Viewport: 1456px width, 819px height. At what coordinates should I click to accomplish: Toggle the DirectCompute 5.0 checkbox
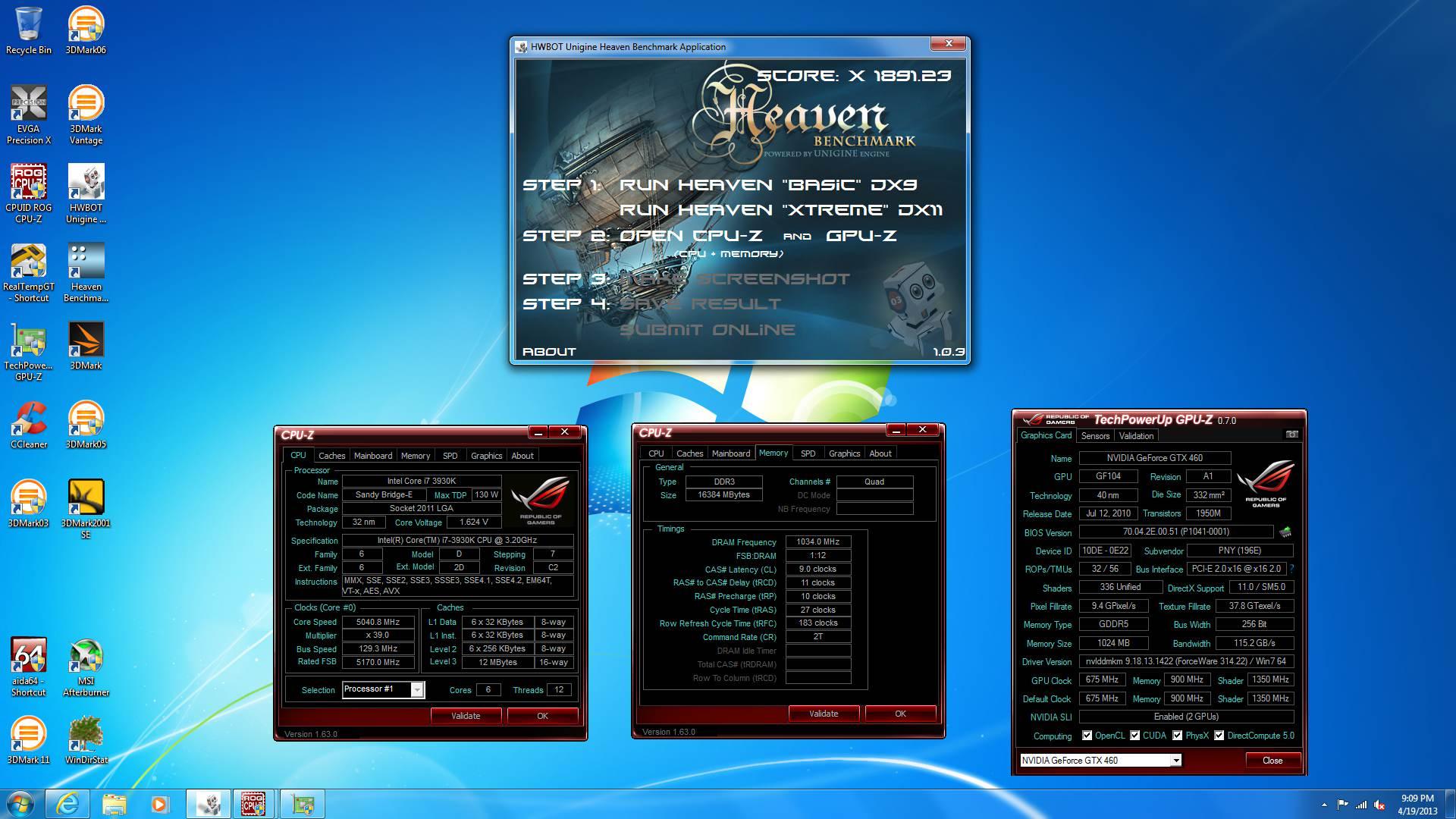click(1219, 736)
